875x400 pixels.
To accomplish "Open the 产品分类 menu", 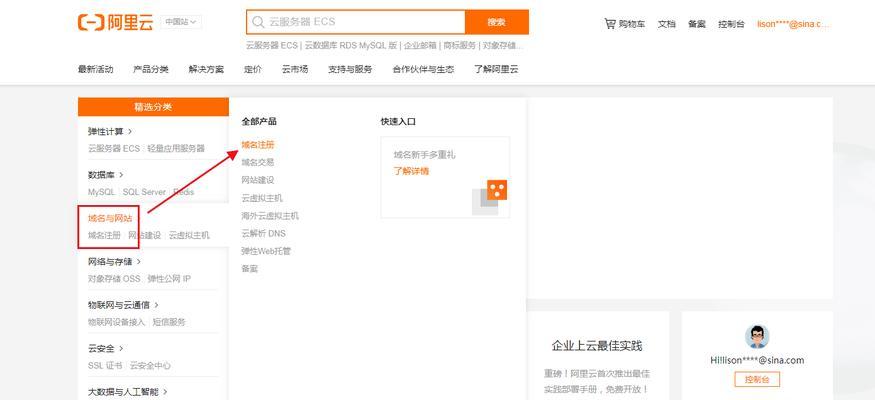I will click(151, 70).
